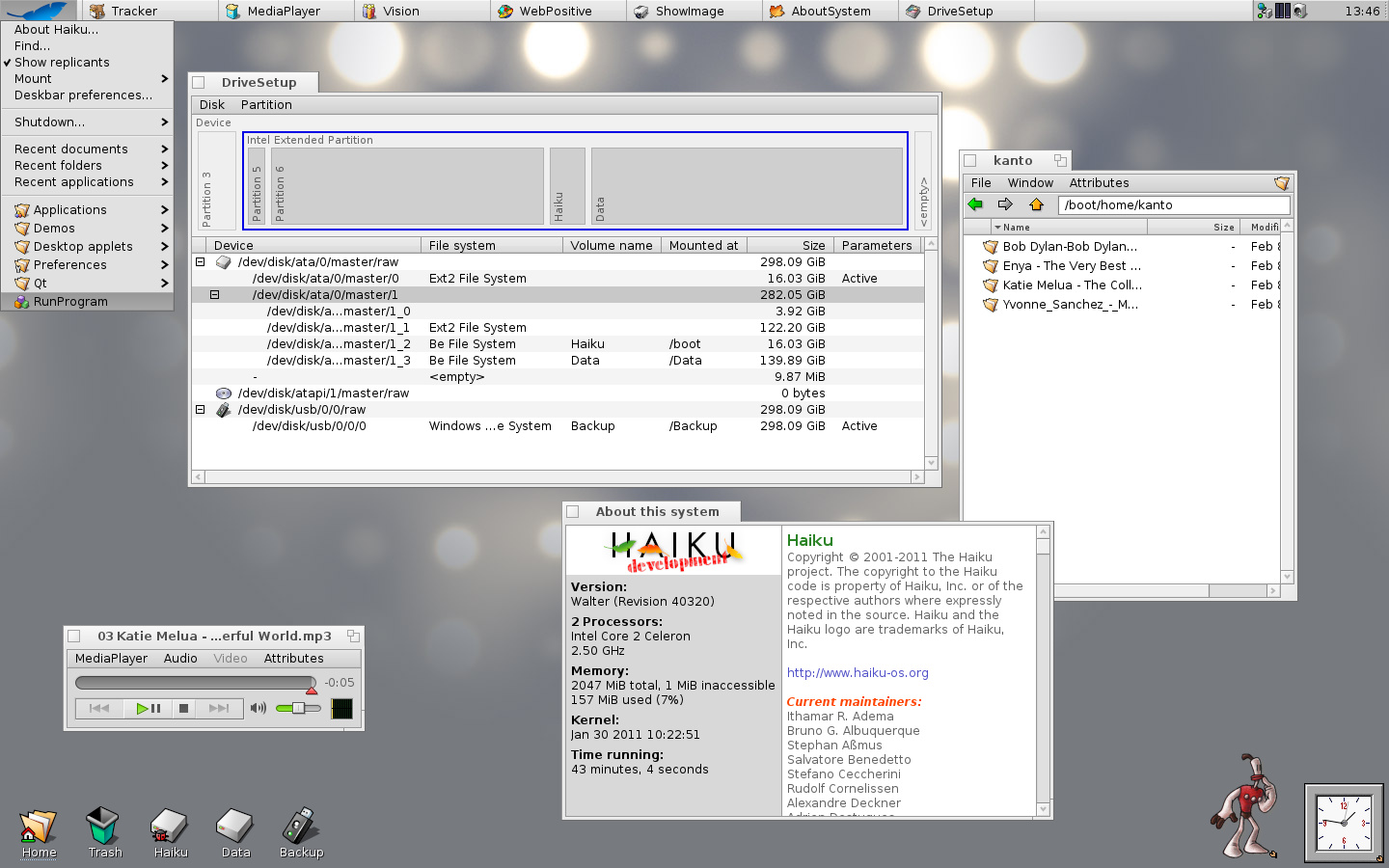Open the Attributes menu in kanto window
The width and height of the screenshot is (1389, 868).
(x=1099, y=182)
